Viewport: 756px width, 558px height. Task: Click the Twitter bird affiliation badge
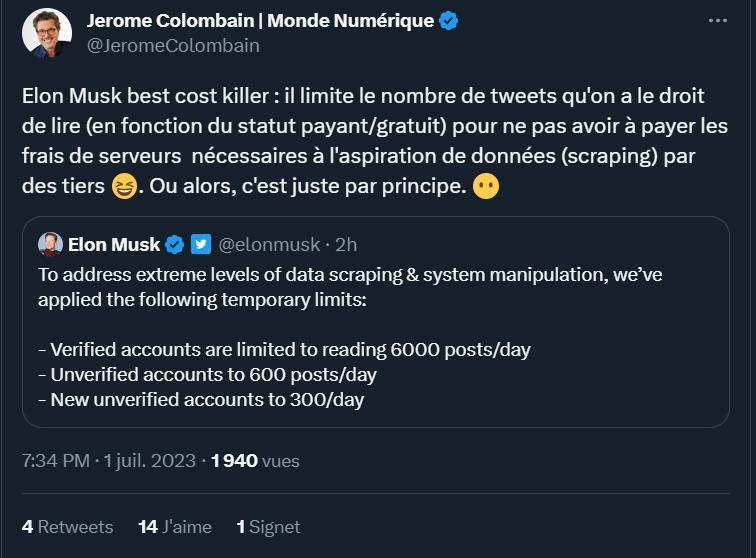[200, 244]
